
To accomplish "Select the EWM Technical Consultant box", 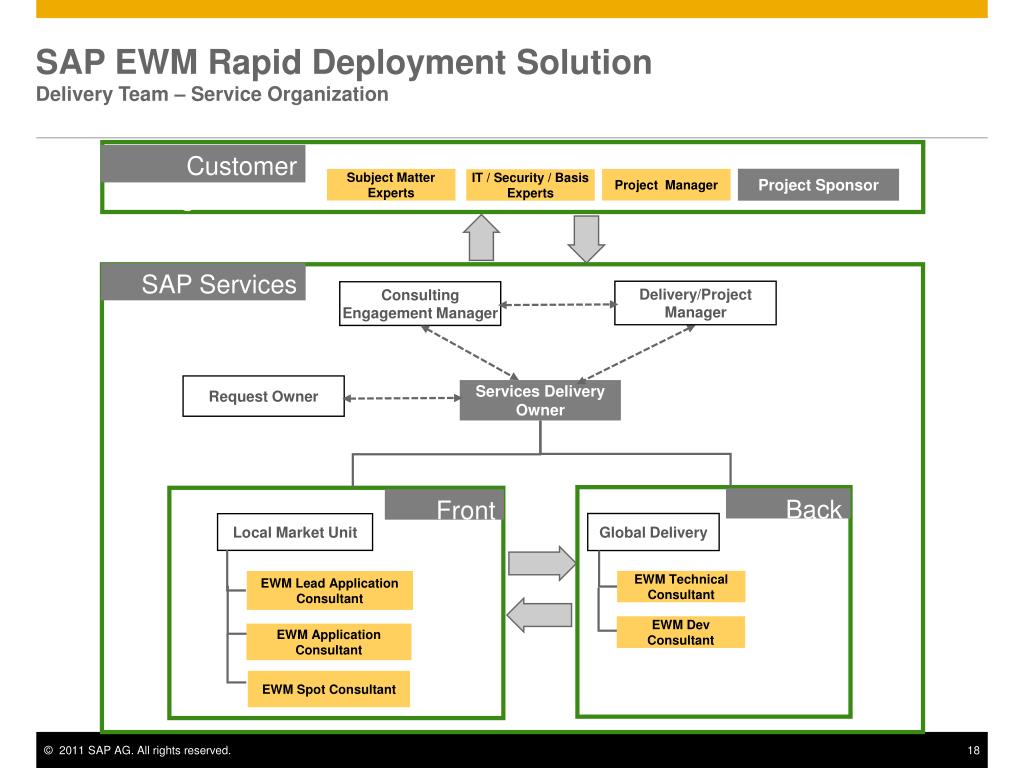I will [x=680, y=586].
